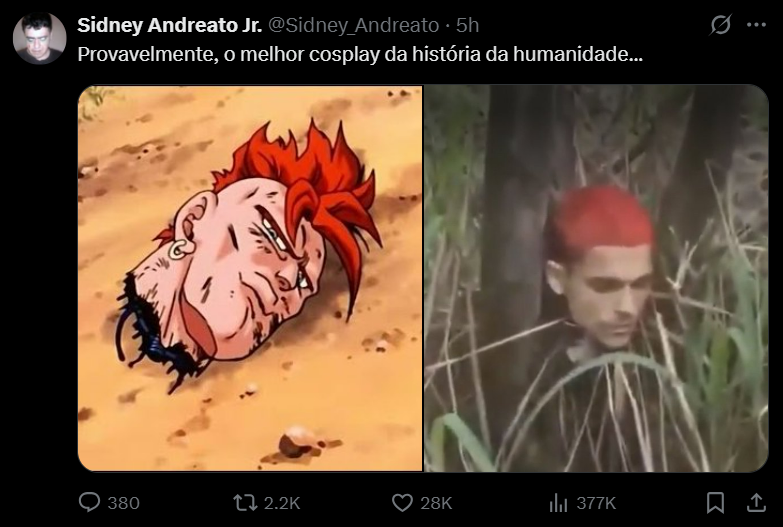
Task: Click the reply speech bubble icon
Action: point(89,502)
